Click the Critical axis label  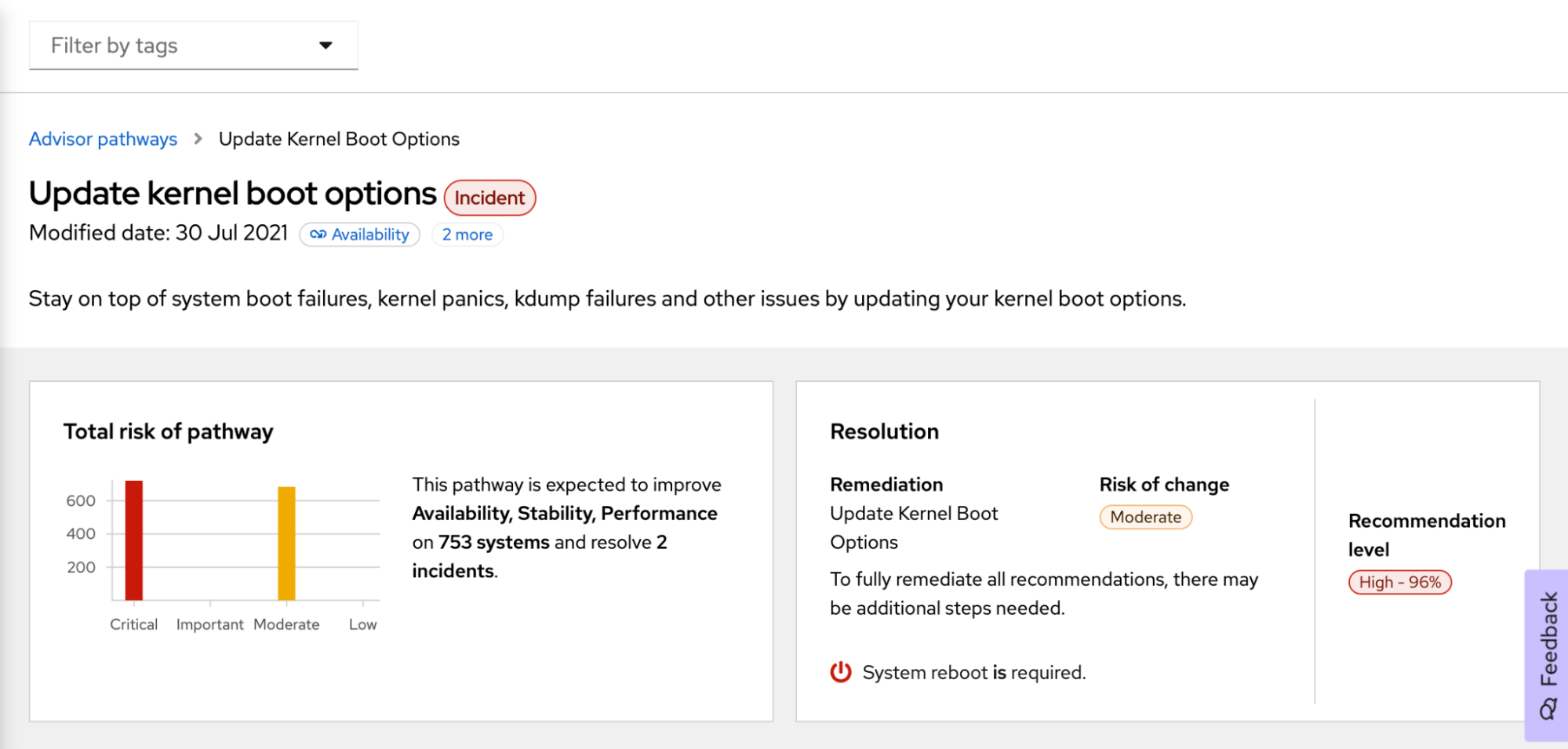133,624
